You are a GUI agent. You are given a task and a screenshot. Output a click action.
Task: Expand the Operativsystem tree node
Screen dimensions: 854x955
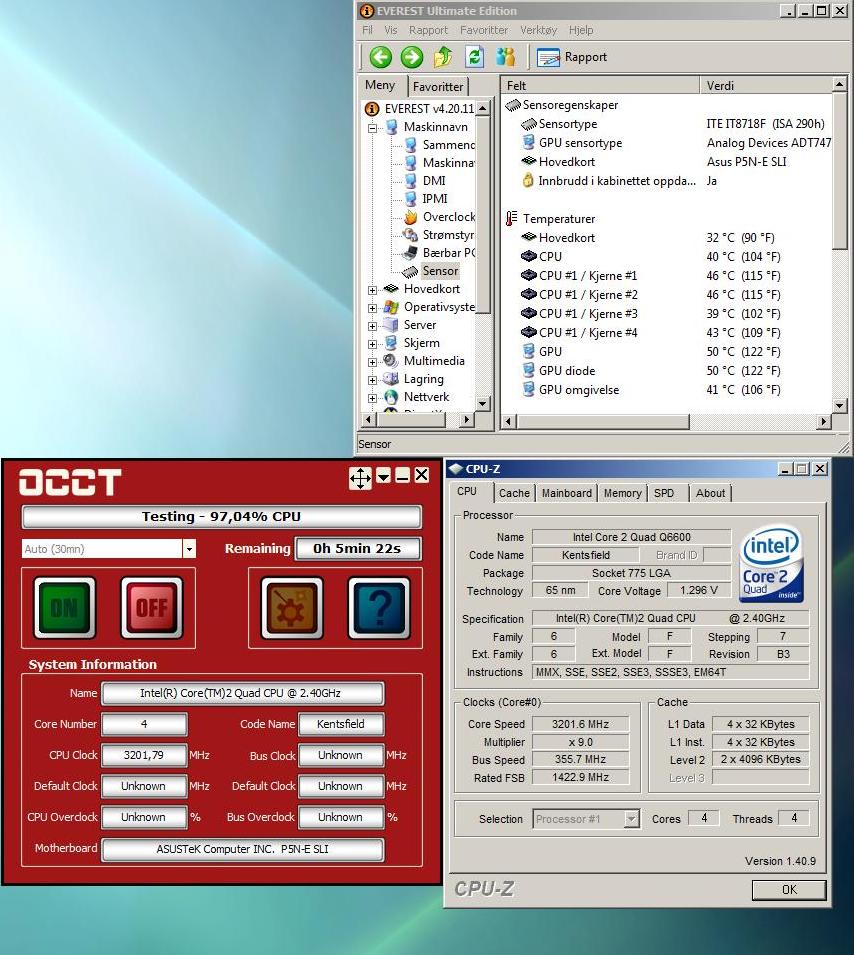point(372,308)
